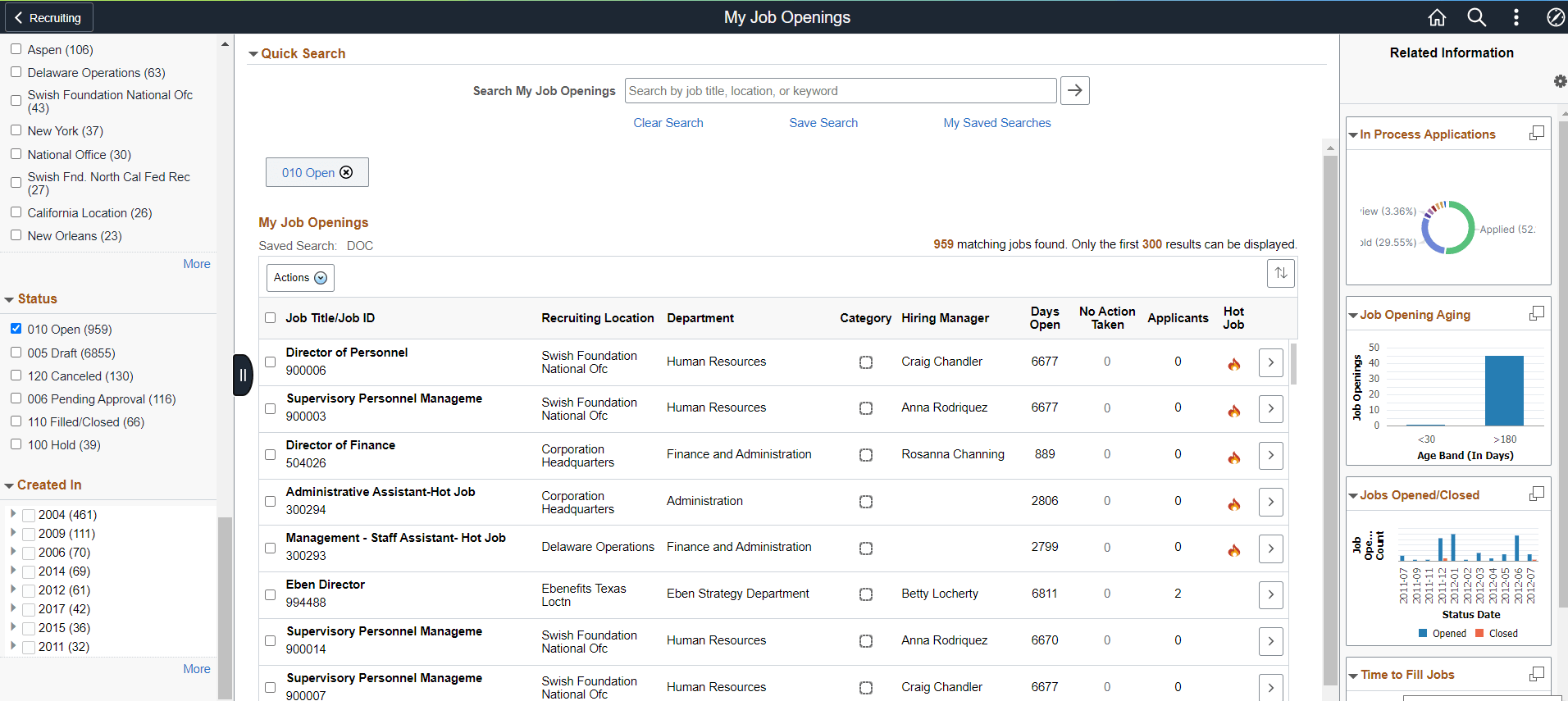Click the compass navigator icon

click(x=1555, y=17)
